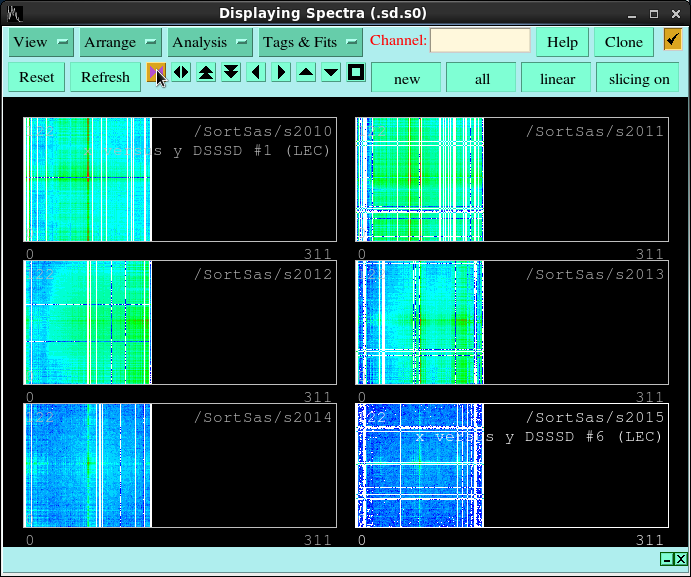
Task: Open the Analysis menu
Action: (210, 42)
